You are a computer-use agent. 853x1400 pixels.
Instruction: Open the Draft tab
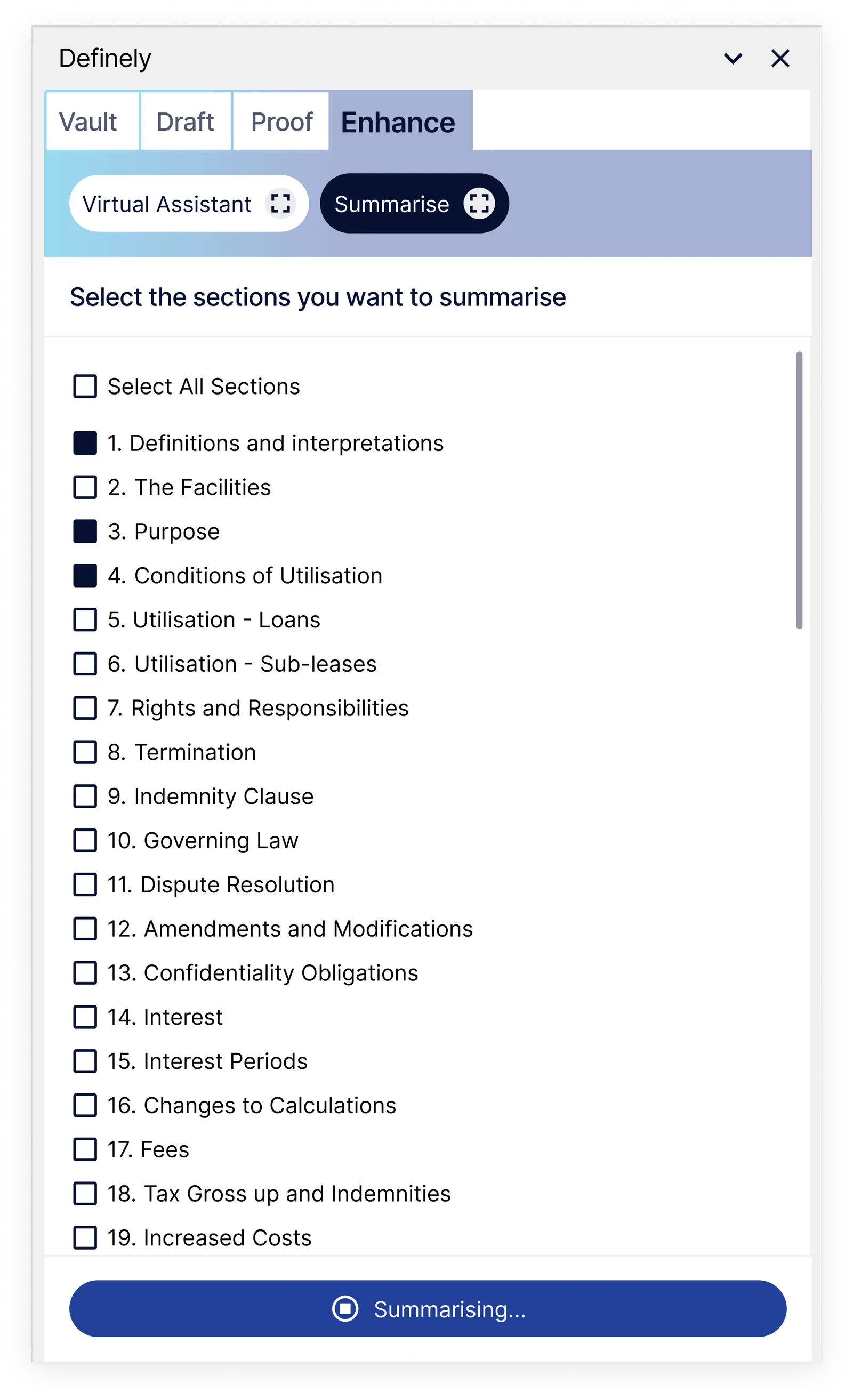coord(186,122)
